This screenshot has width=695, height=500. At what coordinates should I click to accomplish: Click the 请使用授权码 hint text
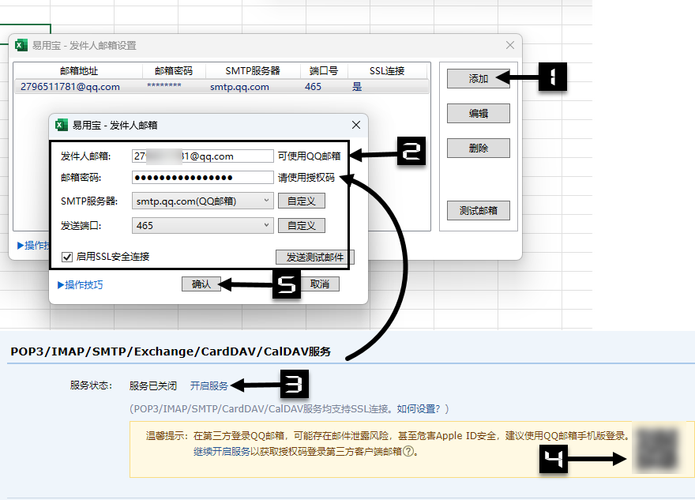[x=306, y=178]
